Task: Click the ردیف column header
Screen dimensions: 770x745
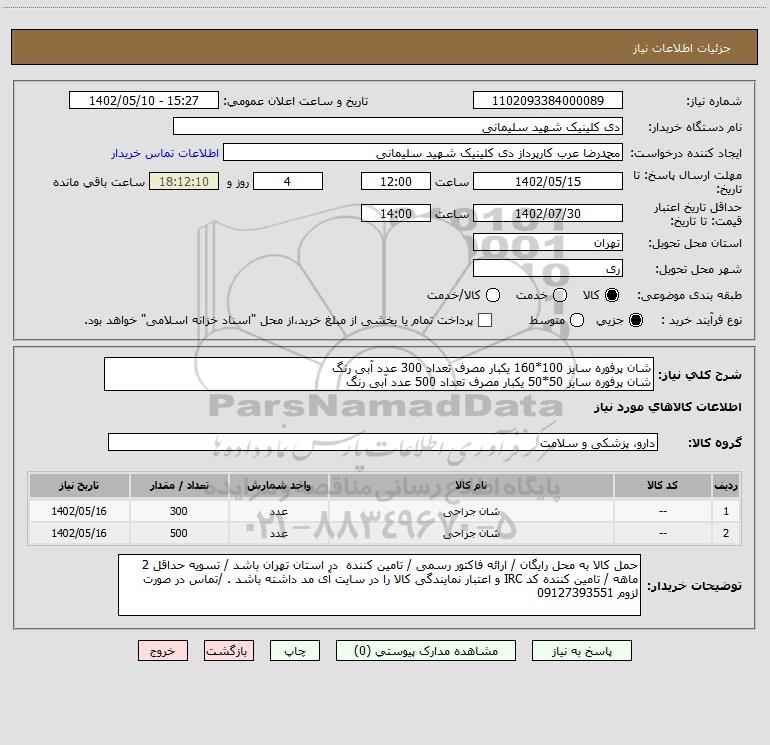Action: [x=726, y=486]
